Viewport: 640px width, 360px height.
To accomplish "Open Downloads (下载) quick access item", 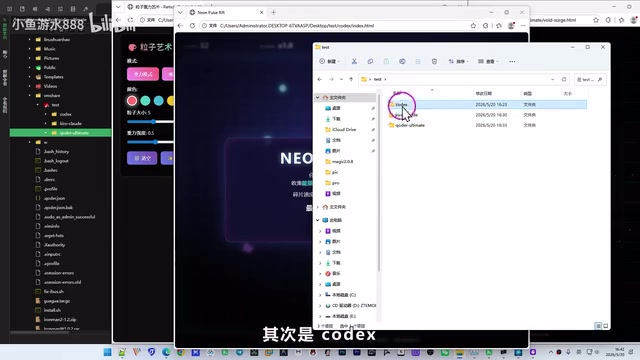I will (336, 119).
